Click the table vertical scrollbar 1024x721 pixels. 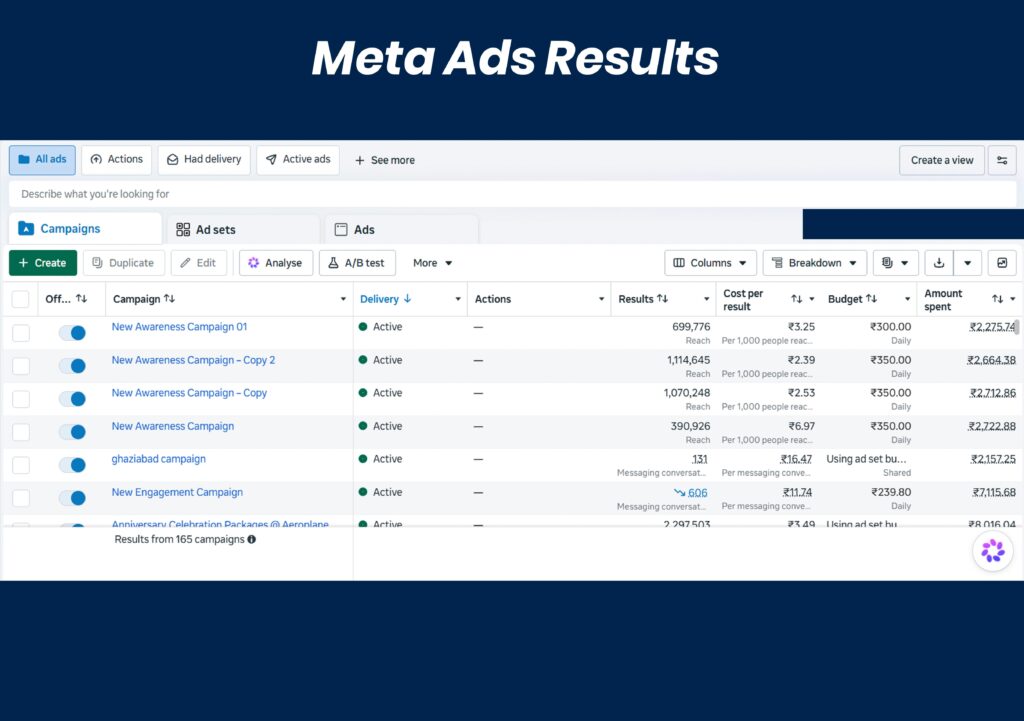[x=1017, y=327]
